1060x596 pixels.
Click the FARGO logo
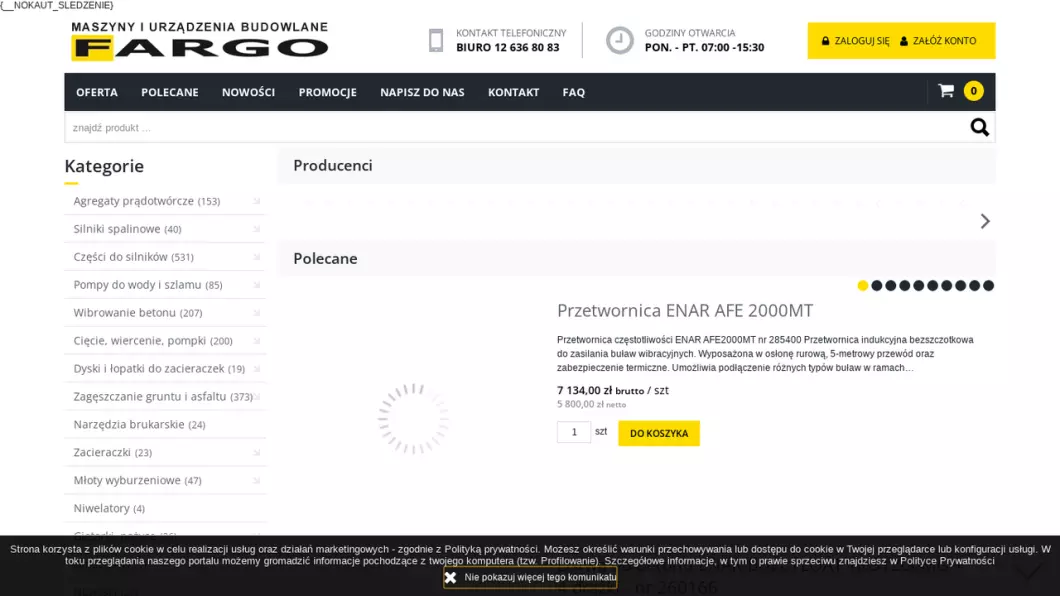tap(199, 41)
